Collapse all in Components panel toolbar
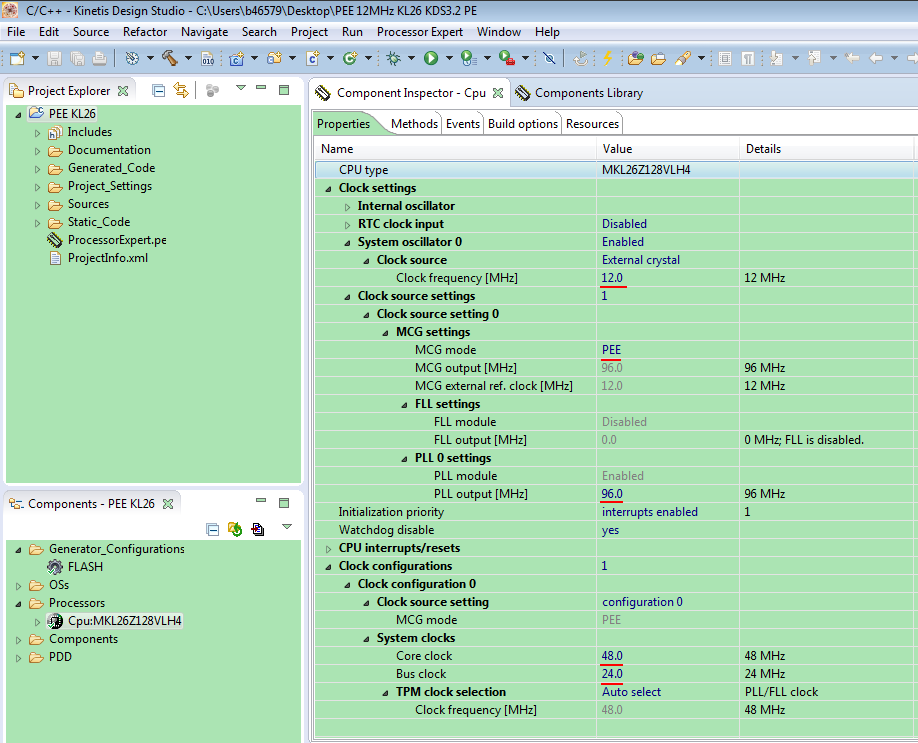This screenshot has width=918, height=743. pos(213,529)
